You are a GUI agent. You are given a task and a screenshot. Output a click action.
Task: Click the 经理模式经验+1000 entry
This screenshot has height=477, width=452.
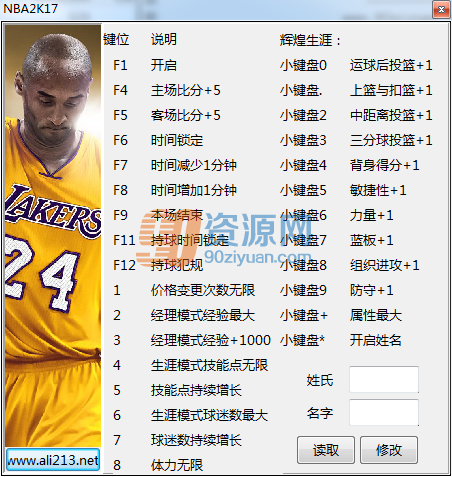[x=211, y=340]
